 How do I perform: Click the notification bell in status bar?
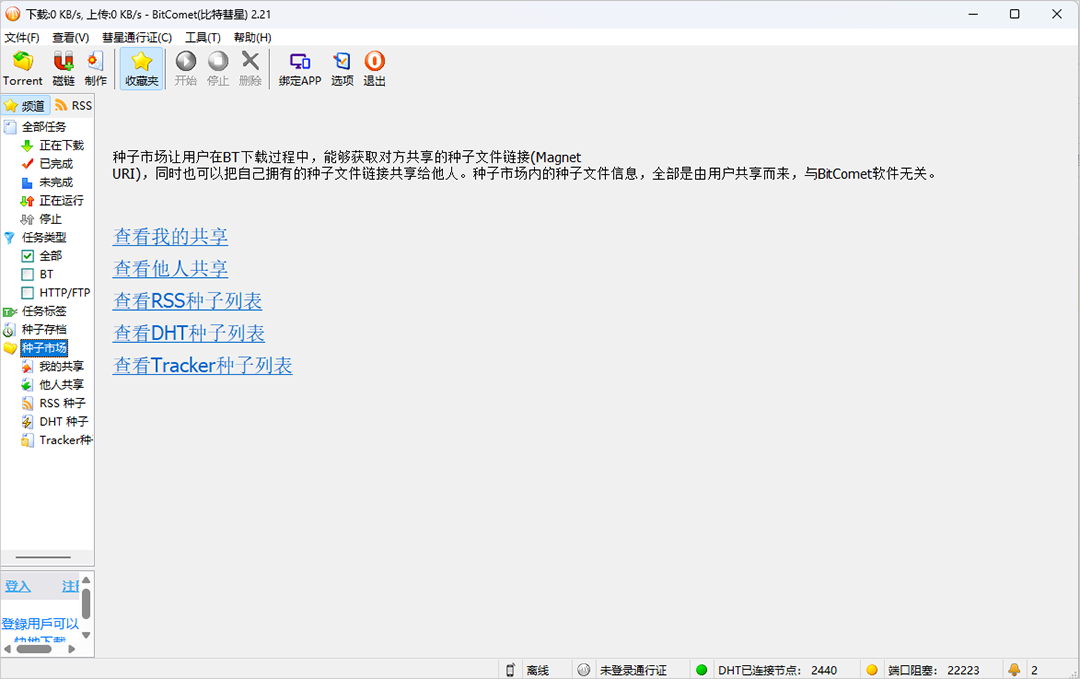[1014, 669]
